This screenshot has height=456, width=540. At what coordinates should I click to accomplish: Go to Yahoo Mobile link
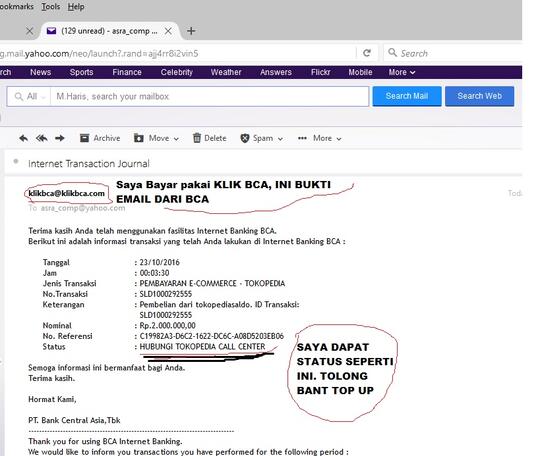360,72
